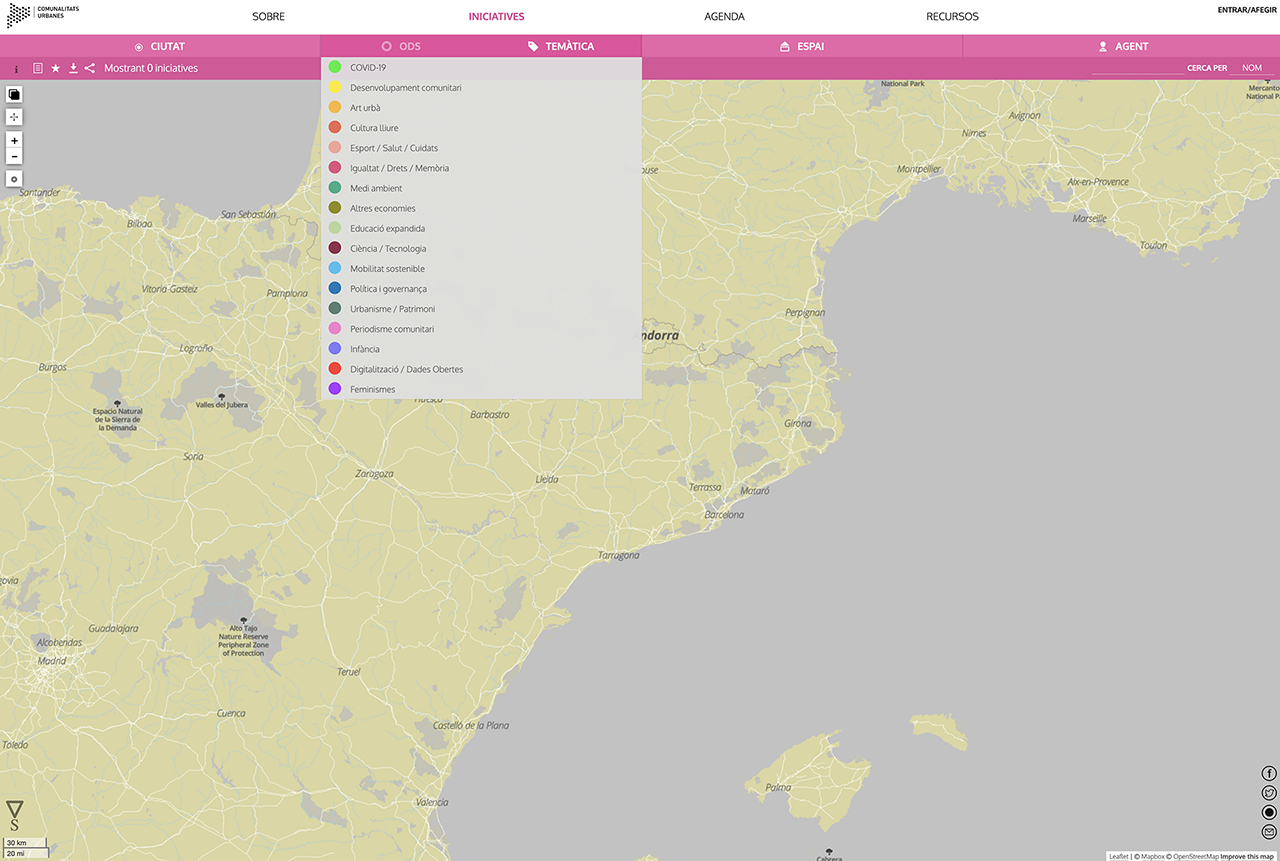Viewport: 1280px width, 861px height.
Task: Click the download icon in the toolbar
Action: tap(73, 68)
